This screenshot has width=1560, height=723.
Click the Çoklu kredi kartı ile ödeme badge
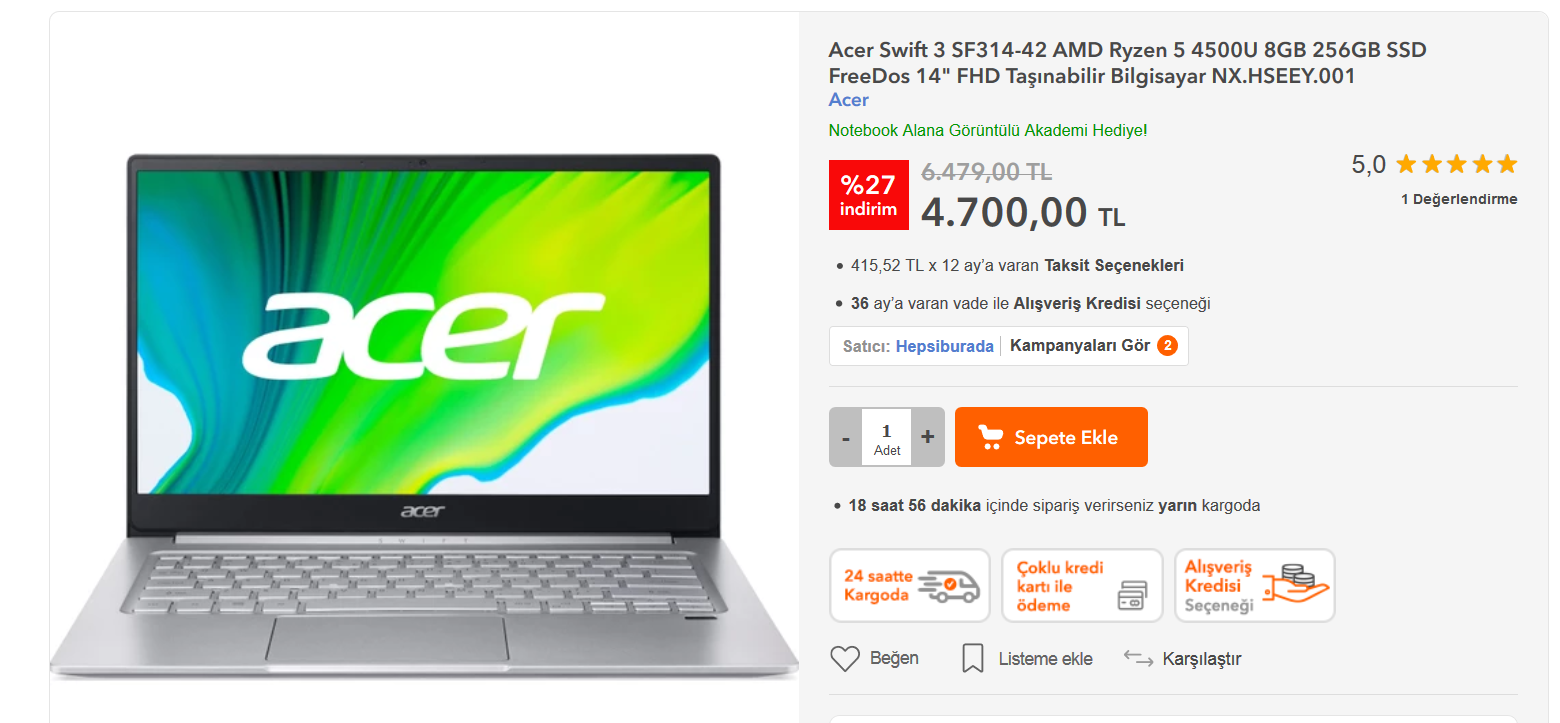click(1083, 585)
